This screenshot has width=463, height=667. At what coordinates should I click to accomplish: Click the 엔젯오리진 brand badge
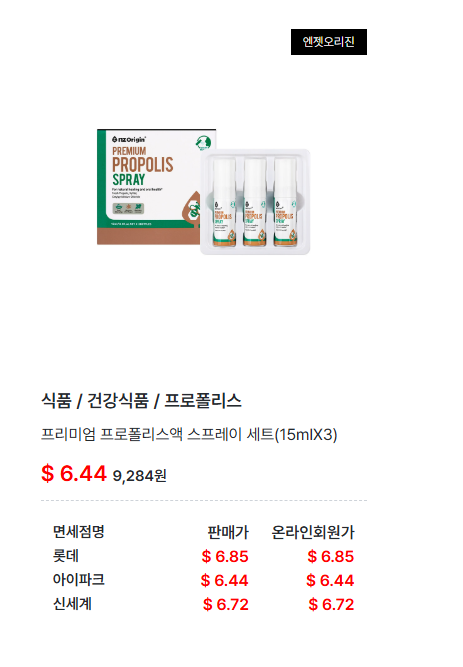(x=329, y=42)
